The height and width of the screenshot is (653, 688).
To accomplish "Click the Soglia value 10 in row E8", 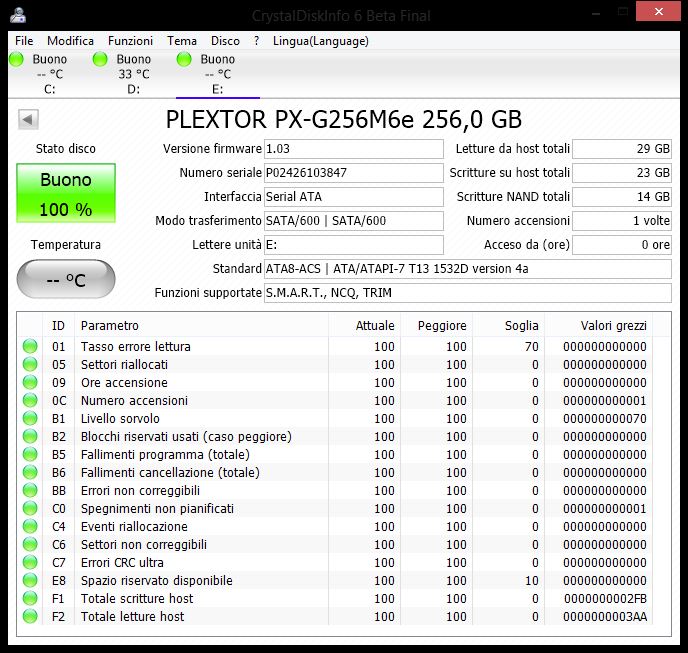I will pyautogui.click(x=531, y=580).
